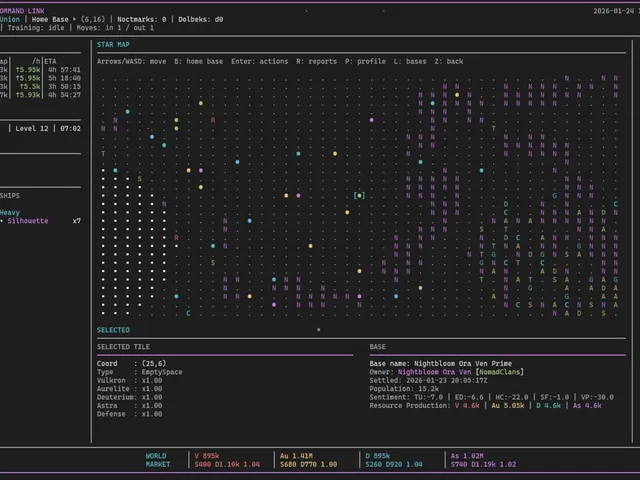Select the yellow S marker above the white dot field
The height and width of the screenshot is (480, 640).
click(140, 179)
